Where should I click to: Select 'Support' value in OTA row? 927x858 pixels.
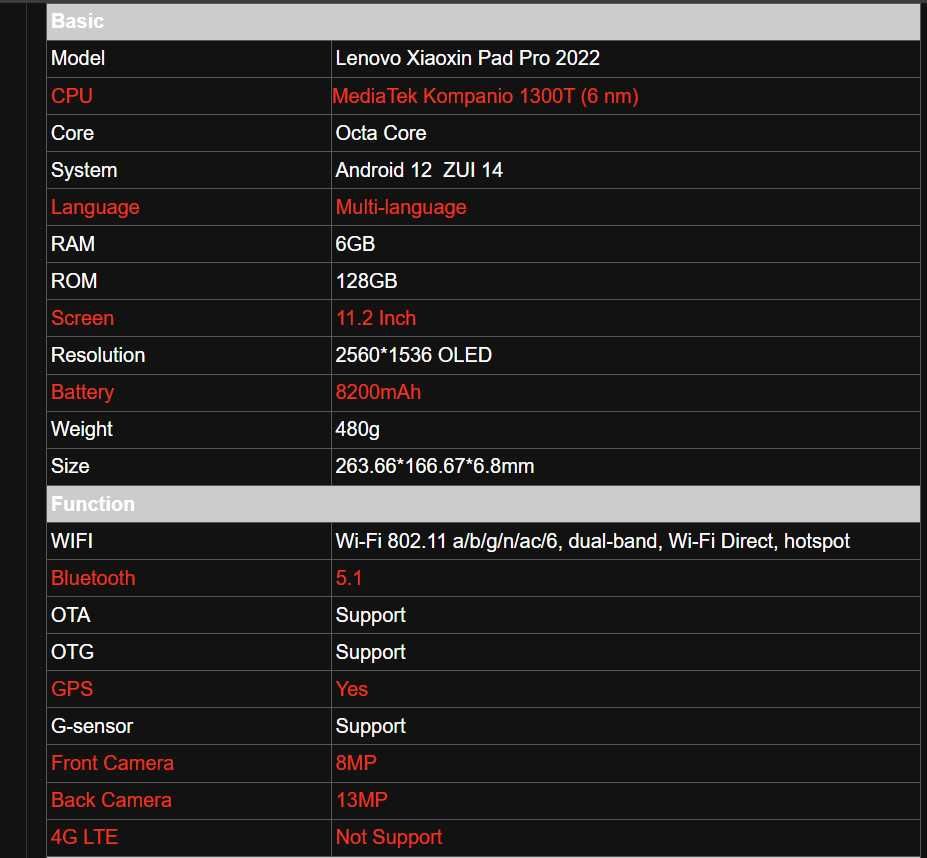[370, 616]
